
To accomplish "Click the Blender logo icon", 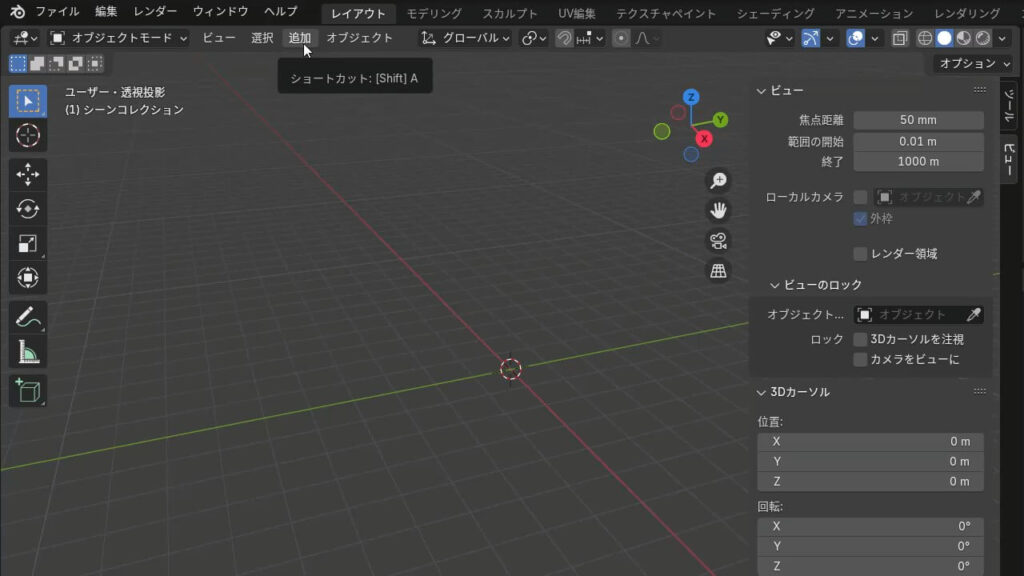I will pyautogui.click(x=18, y=12).
